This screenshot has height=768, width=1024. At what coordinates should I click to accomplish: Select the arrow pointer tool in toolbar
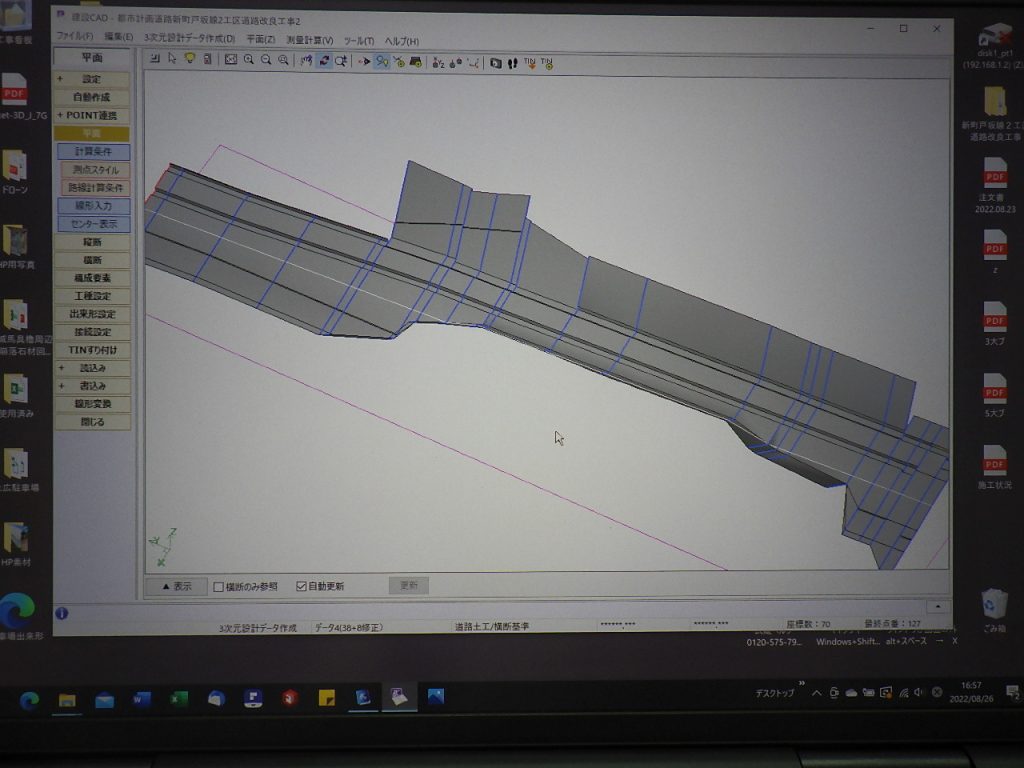[x=172, y=60]
